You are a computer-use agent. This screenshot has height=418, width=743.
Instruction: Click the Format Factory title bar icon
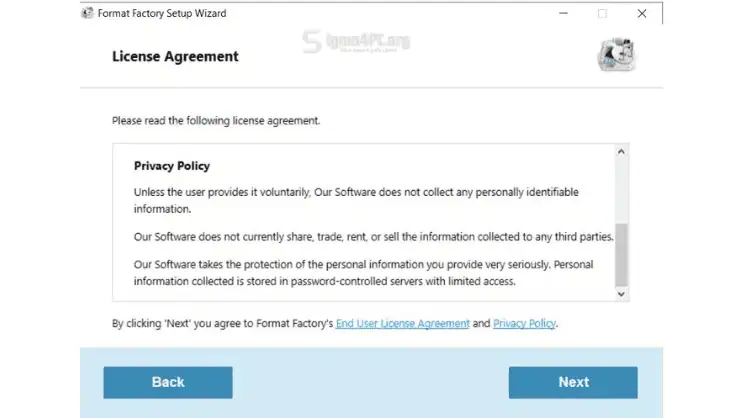(88, 14)
